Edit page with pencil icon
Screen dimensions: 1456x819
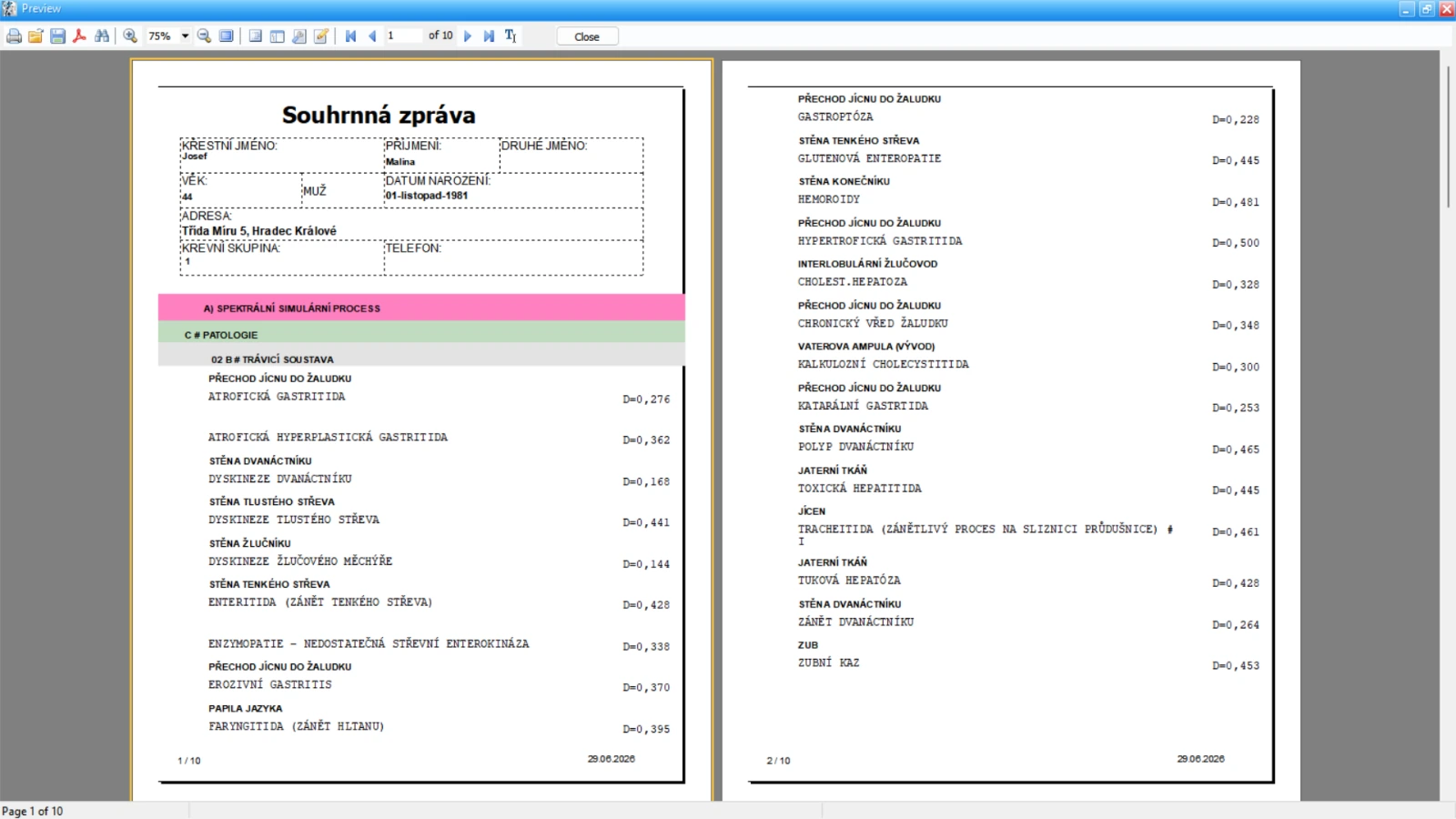pyautogui.click(x=321, y=36)
